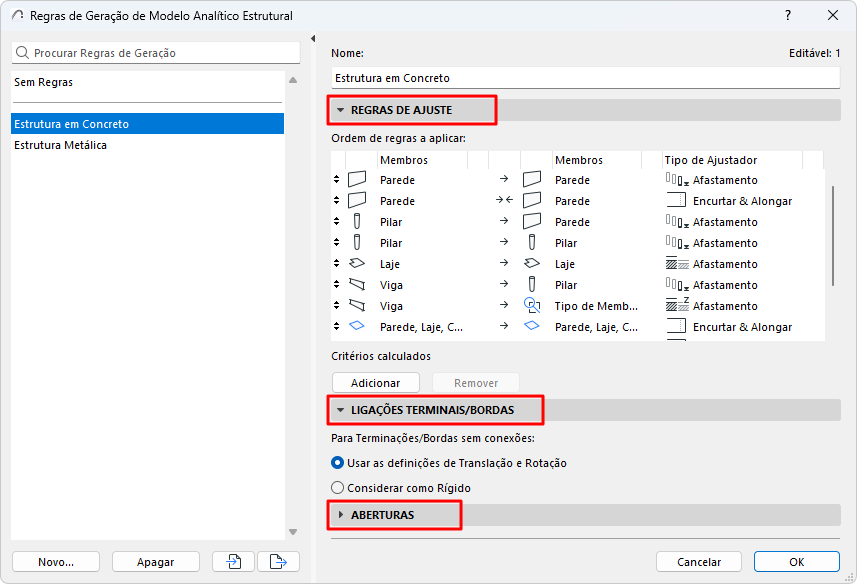Expand the Aberturas section
The width and height of the screenshot is (857, 584).
pyautogui.click(x=341, y=515)
